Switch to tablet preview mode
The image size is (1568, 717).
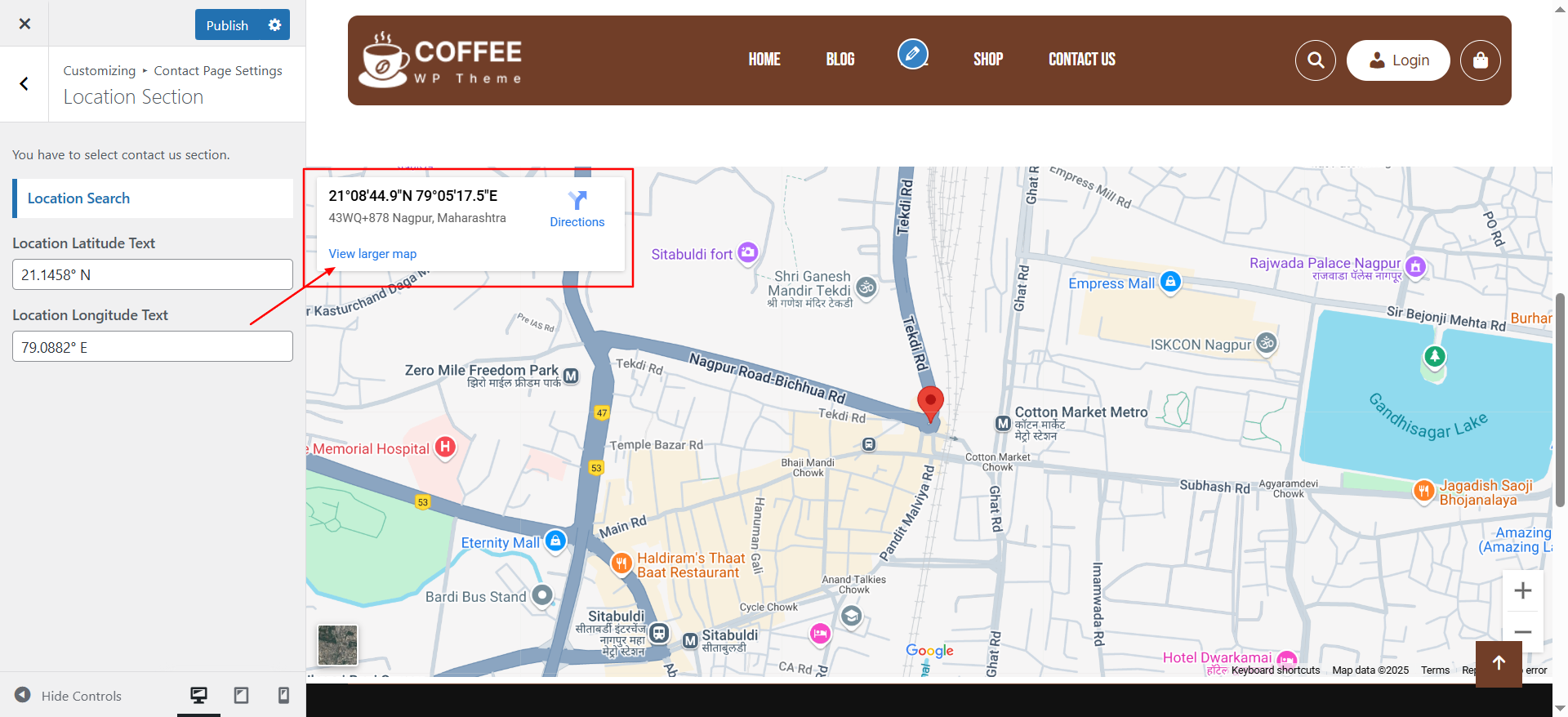[241, 695]
